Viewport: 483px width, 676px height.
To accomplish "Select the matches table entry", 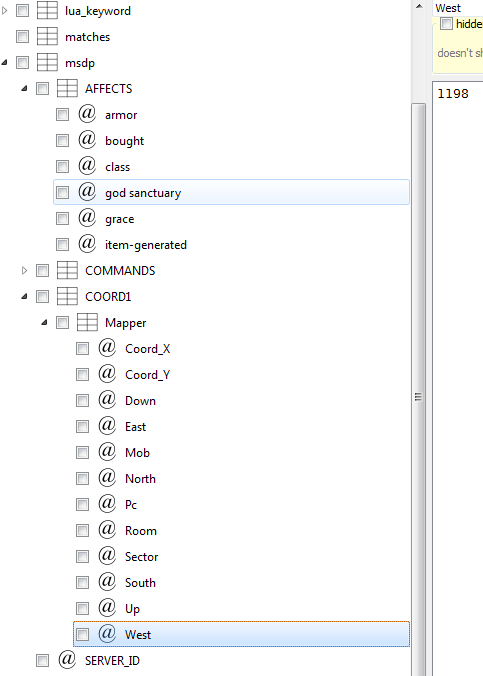I will (88, 37).
